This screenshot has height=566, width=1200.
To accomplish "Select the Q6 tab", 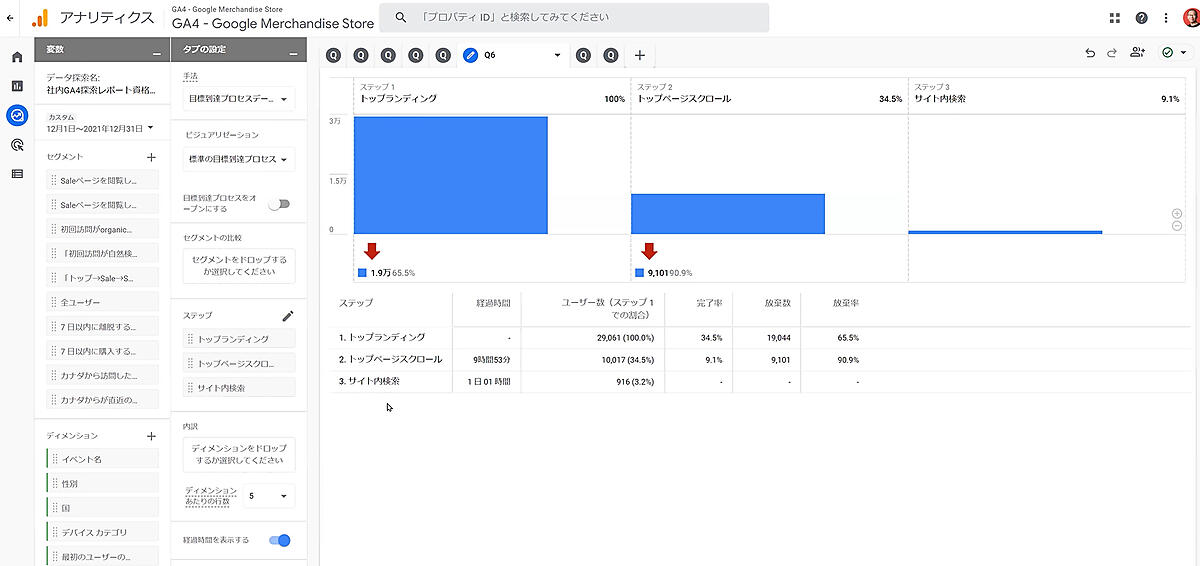I will [512, 55].
